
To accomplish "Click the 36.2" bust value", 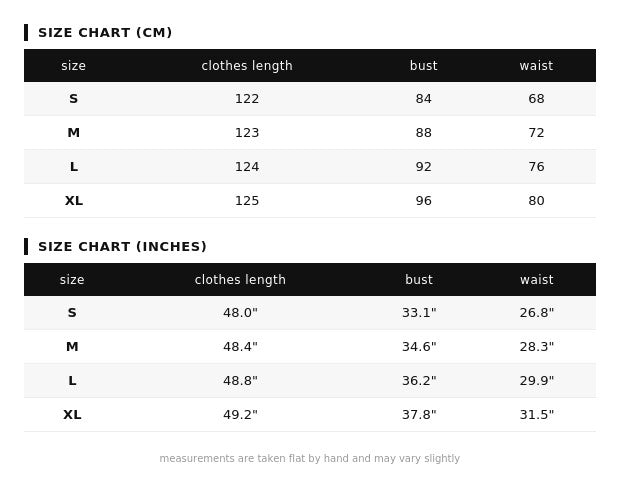I will (419, 381).
